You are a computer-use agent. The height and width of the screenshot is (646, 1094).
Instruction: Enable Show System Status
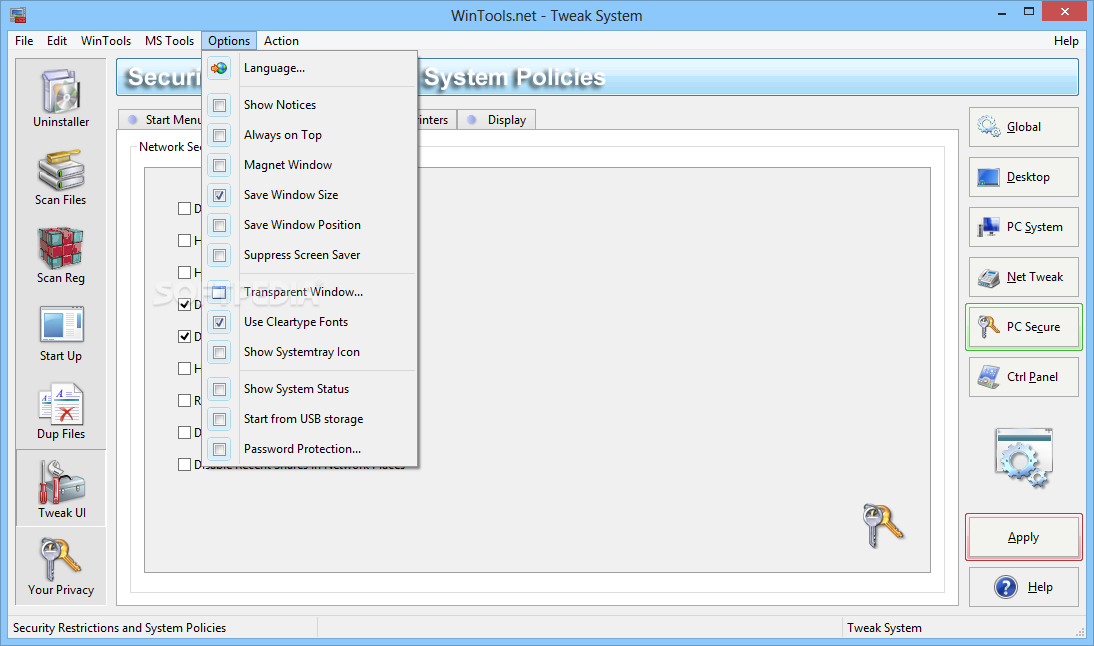point(310,389)
